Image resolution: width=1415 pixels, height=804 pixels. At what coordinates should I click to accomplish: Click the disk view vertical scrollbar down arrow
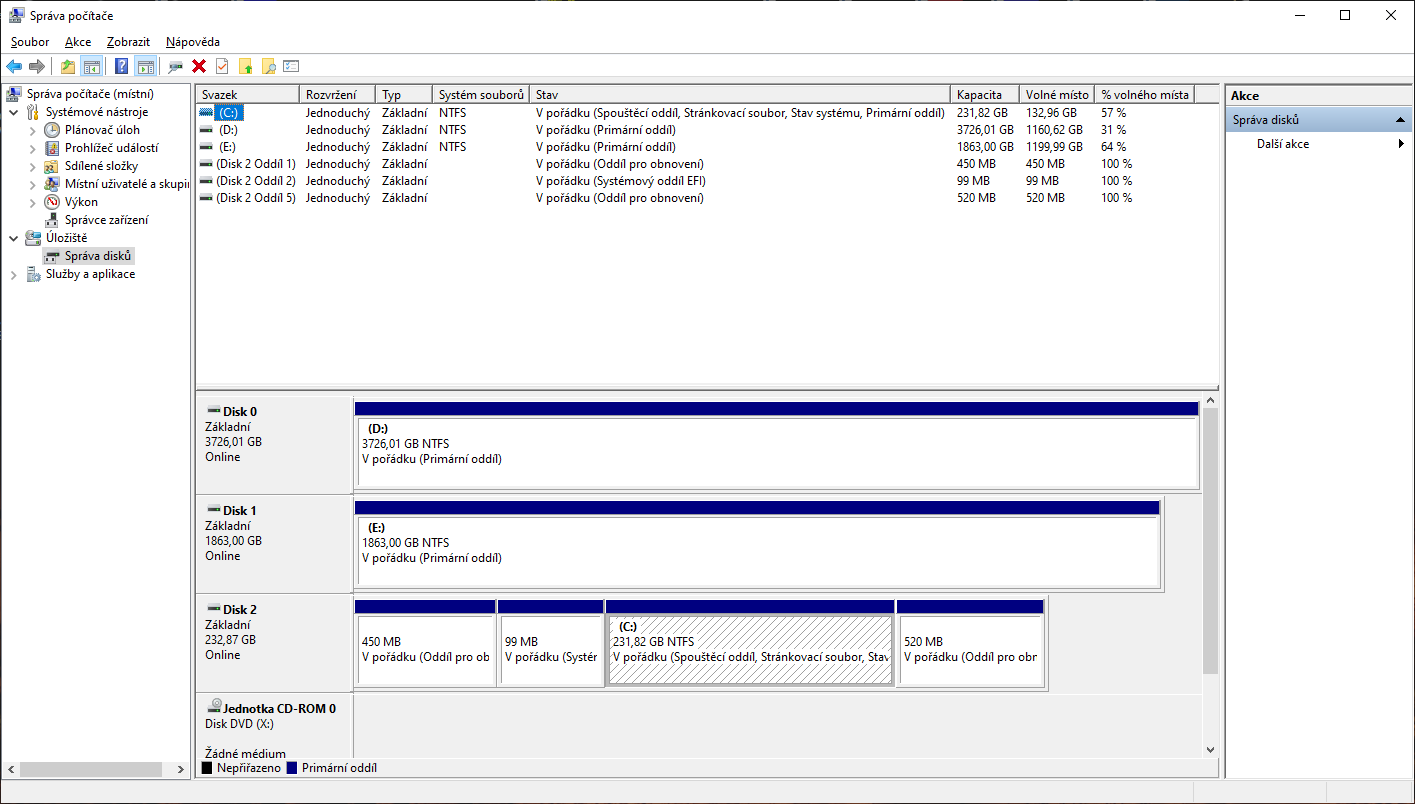point(1210,749)
